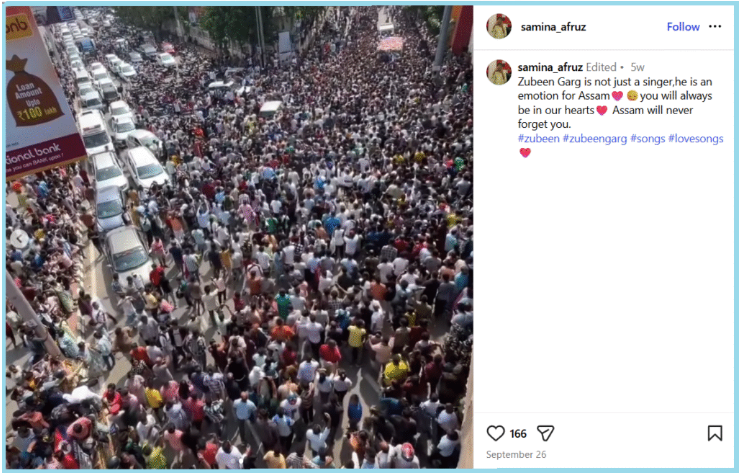Open samina_afruz avatar beside the caption
Image resolution: width=739 pixels, height=475 pixels.
(x=499, y=72)
